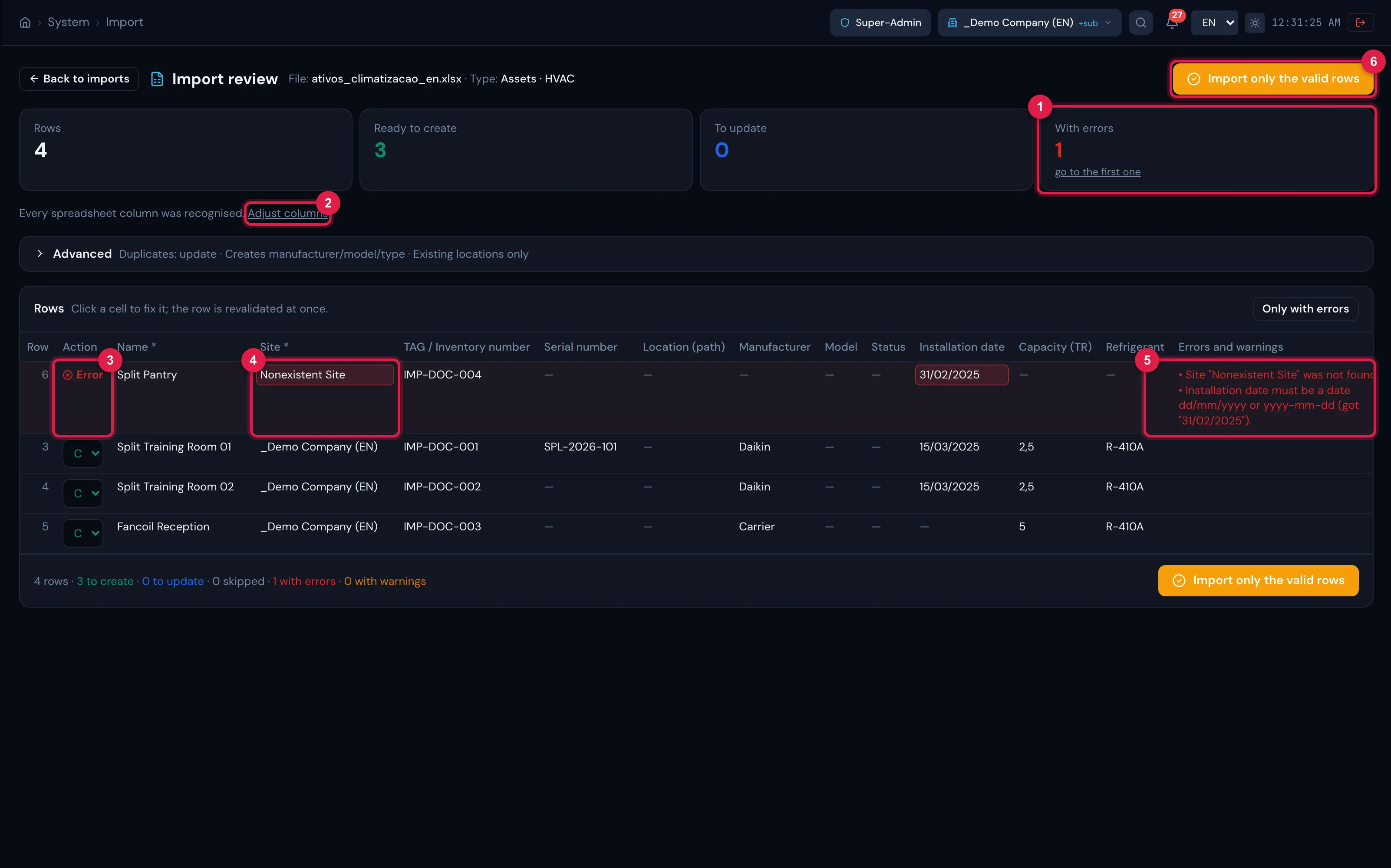The width and height of the screenshot is (1391, 868).
Task: Go to System in breadcrumb
Action: [x=68, y=23]
